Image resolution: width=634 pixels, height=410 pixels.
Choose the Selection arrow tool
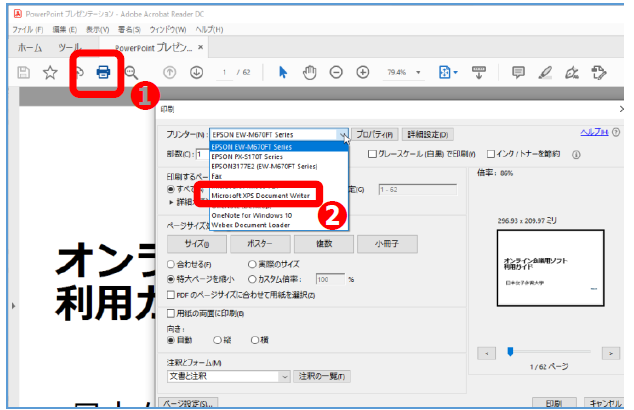(x=283, y=72)
